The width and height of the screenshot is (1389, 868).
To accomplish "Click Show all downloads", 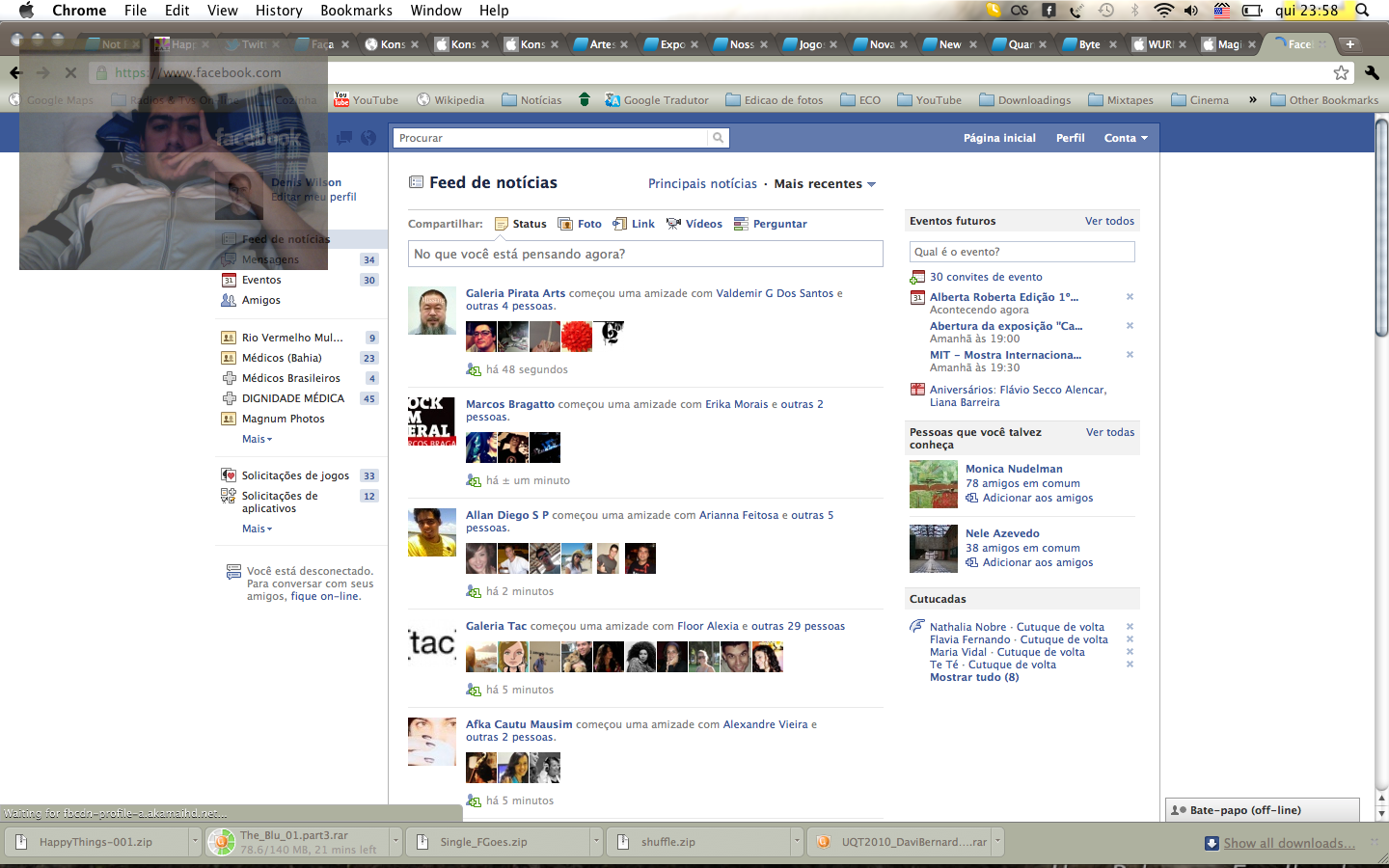I will click(x=1289, y=843).
